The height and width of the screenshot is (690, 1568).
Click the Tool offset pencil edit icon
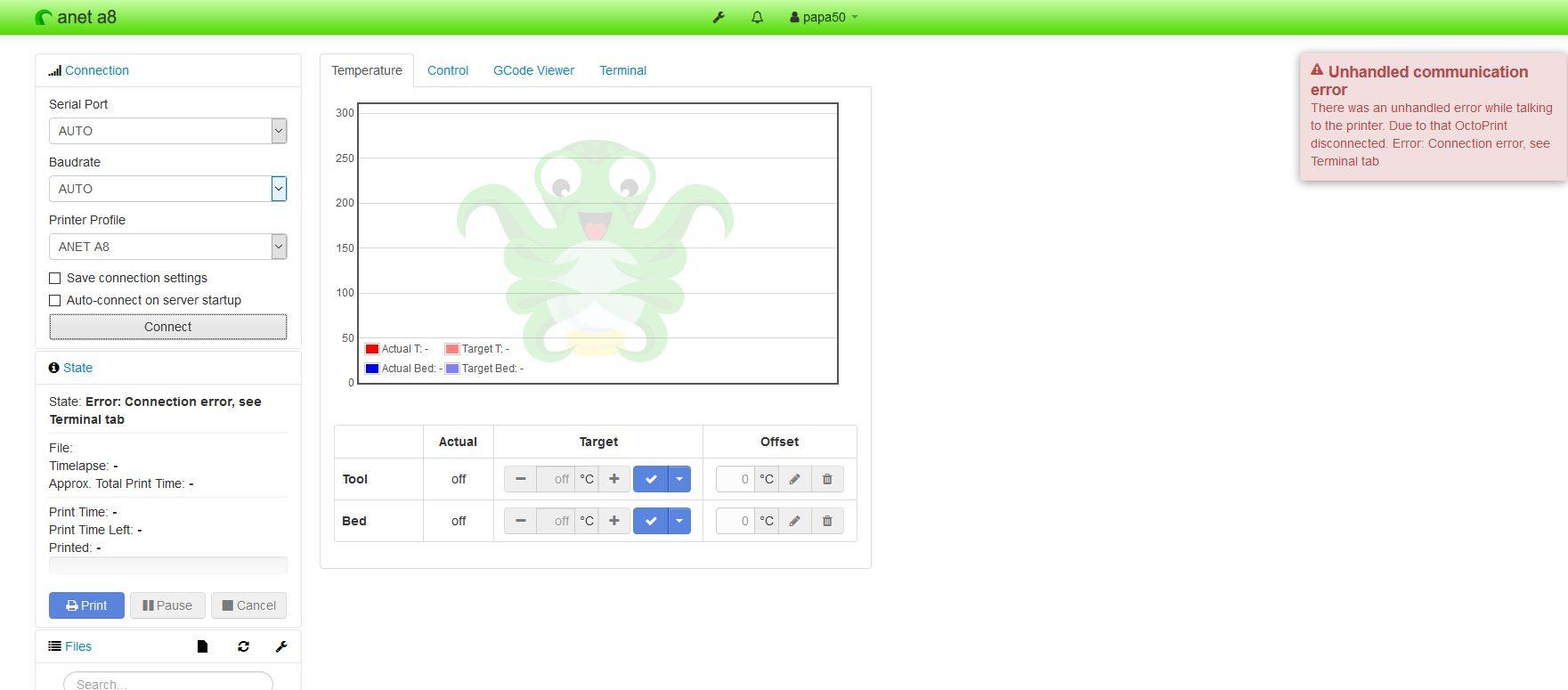(x=794, y=479)
